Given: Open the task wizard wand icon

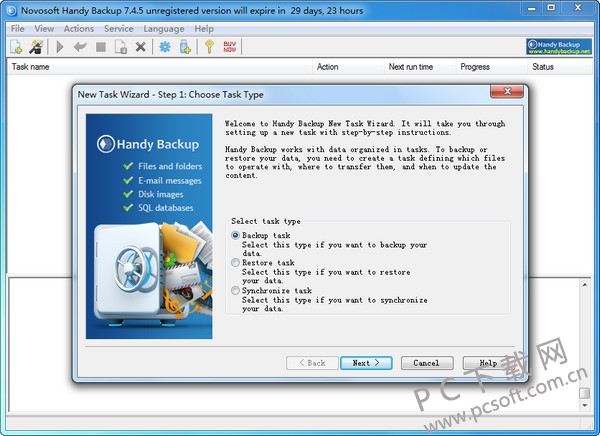Looking at the screenshot, I should point(37,47).
